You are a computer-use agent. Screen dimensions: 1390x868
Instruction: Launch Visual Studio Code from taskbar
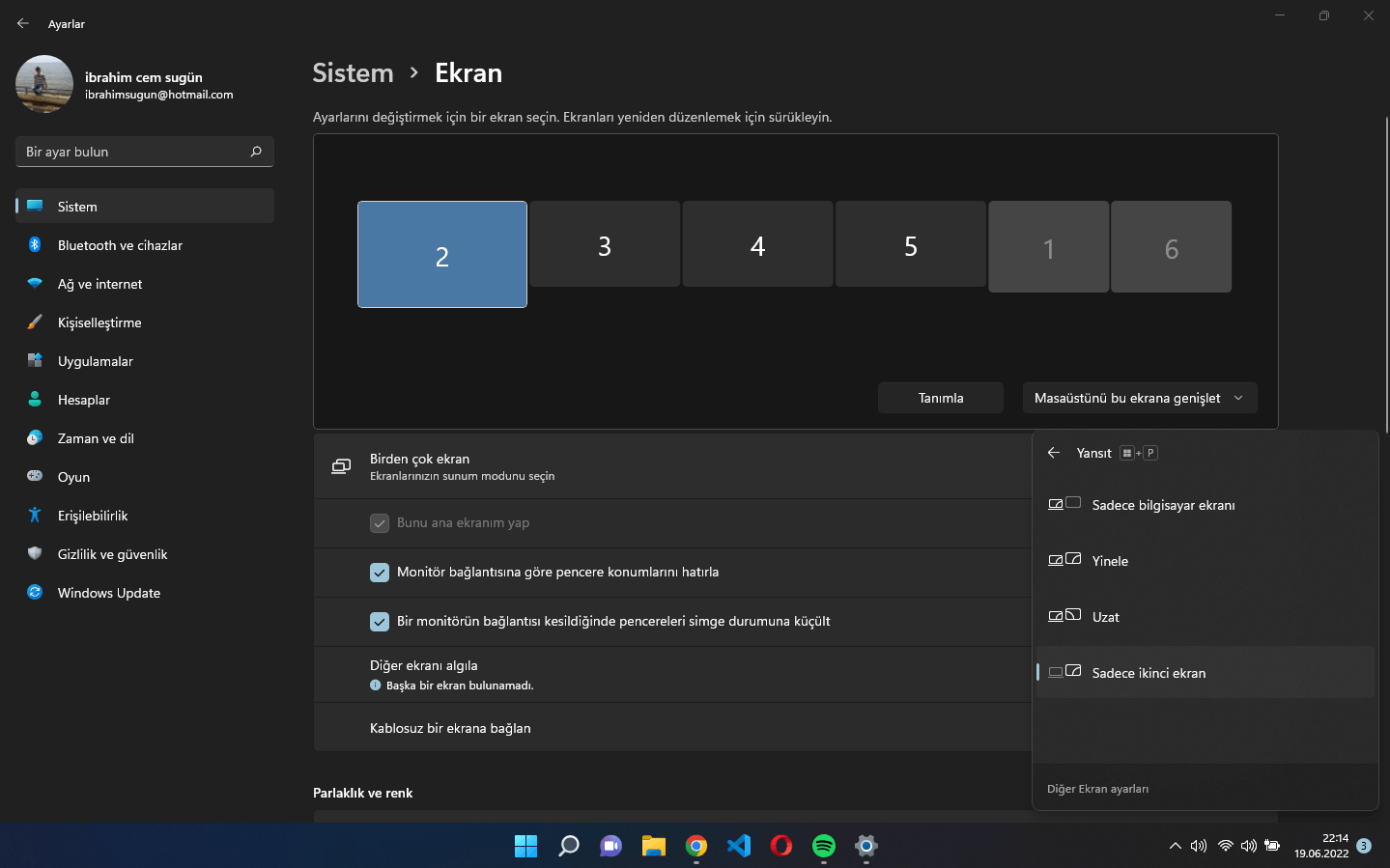[739, 846]
